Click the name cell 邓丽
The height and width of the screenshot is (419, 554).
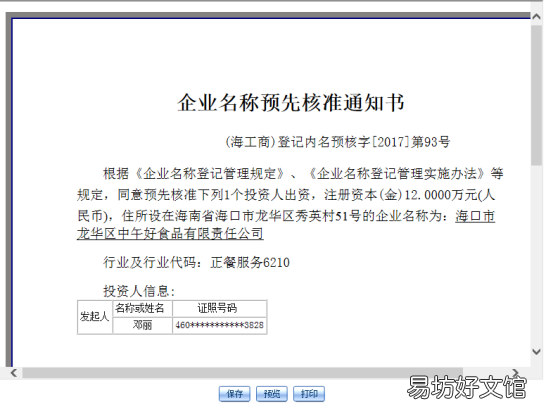(x=142, y=325)
